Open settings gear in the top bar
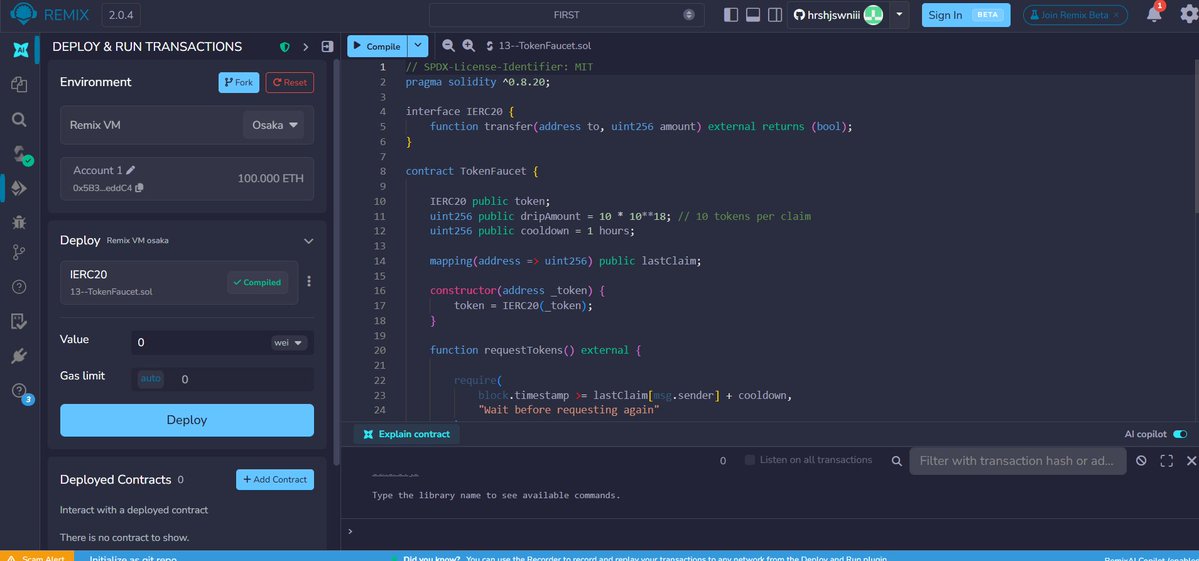The height and width of the screenshot is (561, 1199). click(x=1191, y=15)
